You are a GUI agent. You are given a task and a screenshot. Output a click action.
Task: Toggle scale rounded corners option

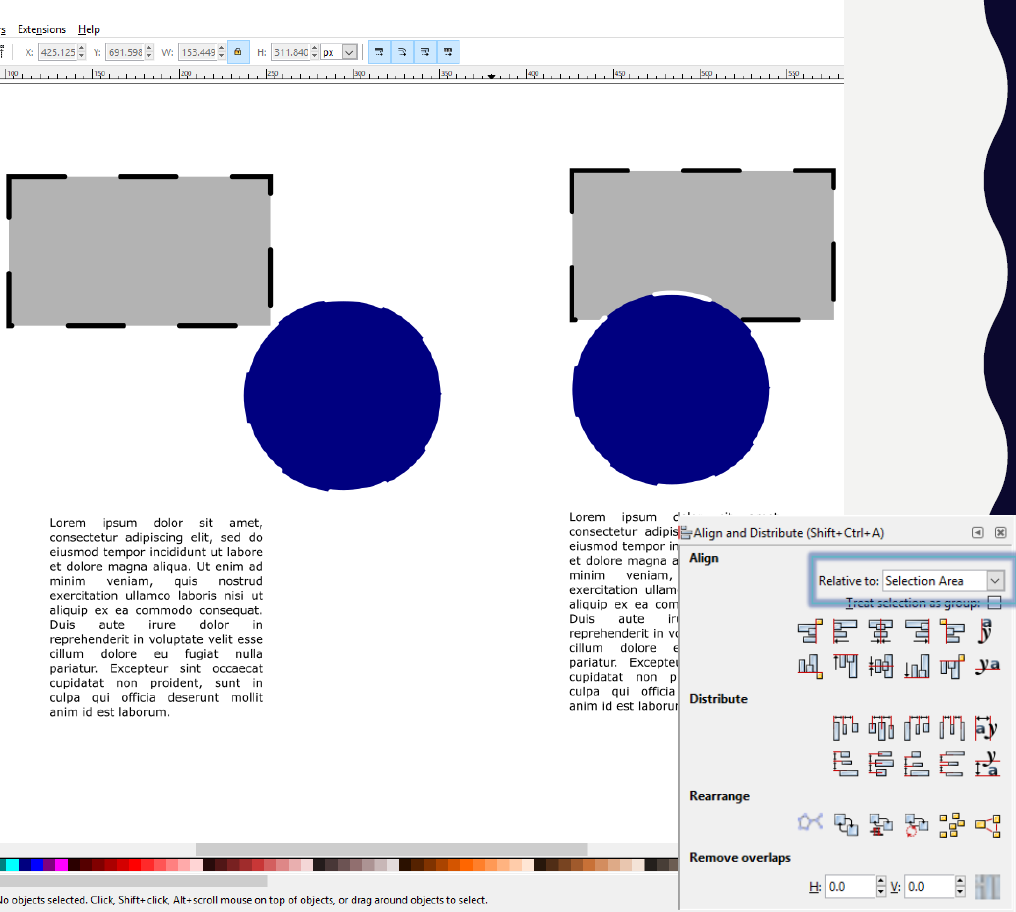[402, 52]
